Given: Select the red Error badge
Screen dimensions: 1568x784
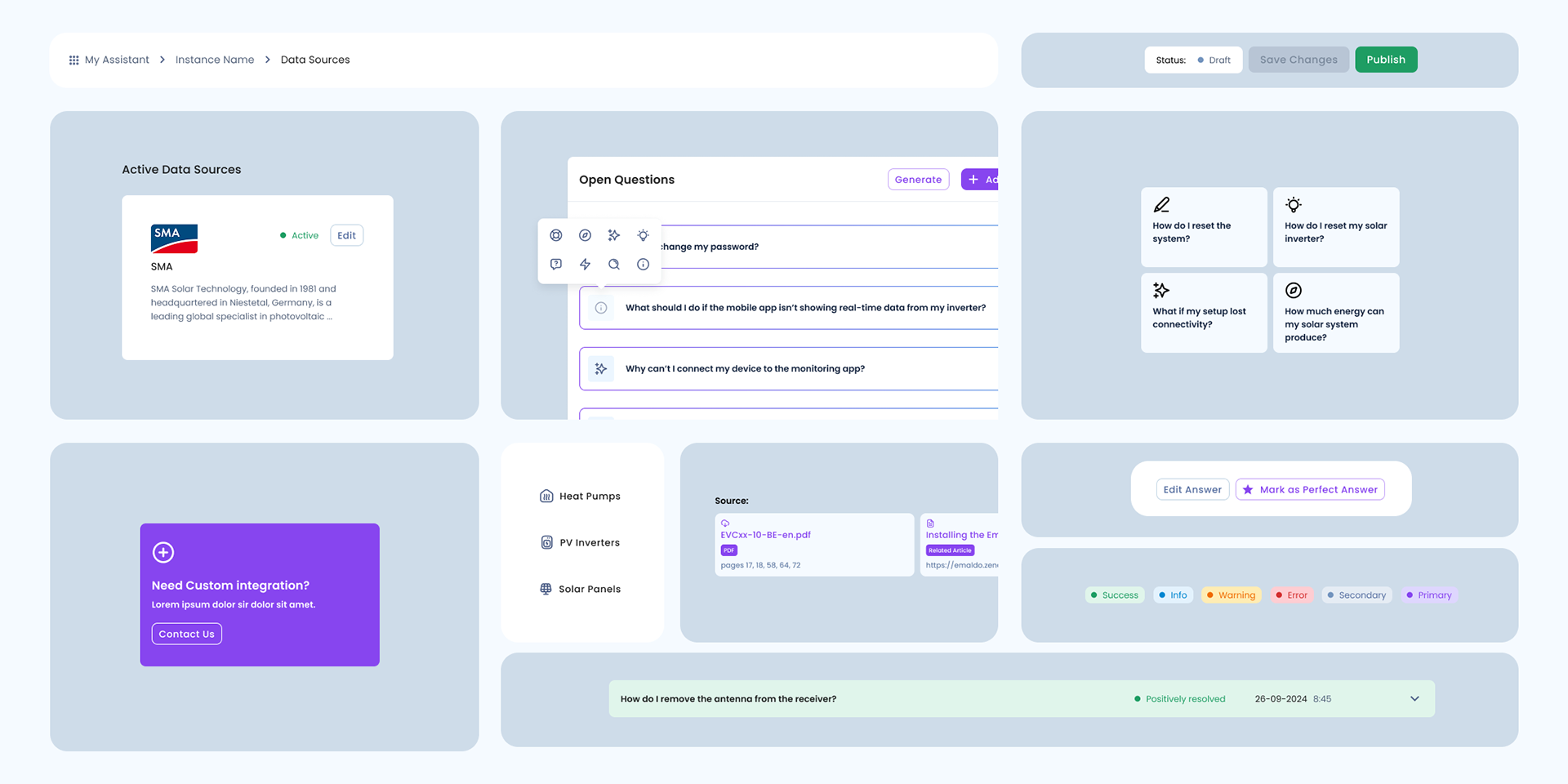Looking at the screenshot, I should click(1292, 595).
